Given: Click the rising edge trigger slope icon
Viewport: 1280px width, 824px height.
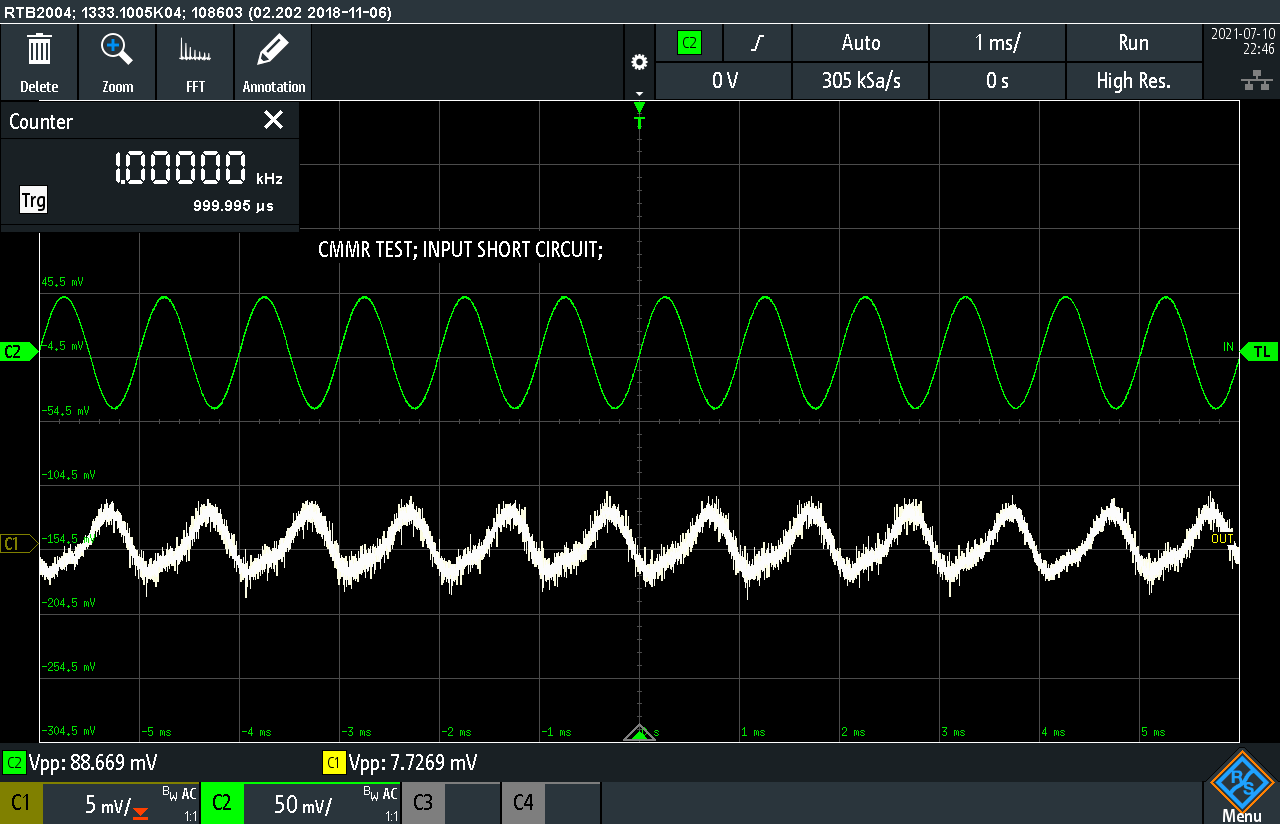Looking at the screenshot, I should (x=758, y=43).
